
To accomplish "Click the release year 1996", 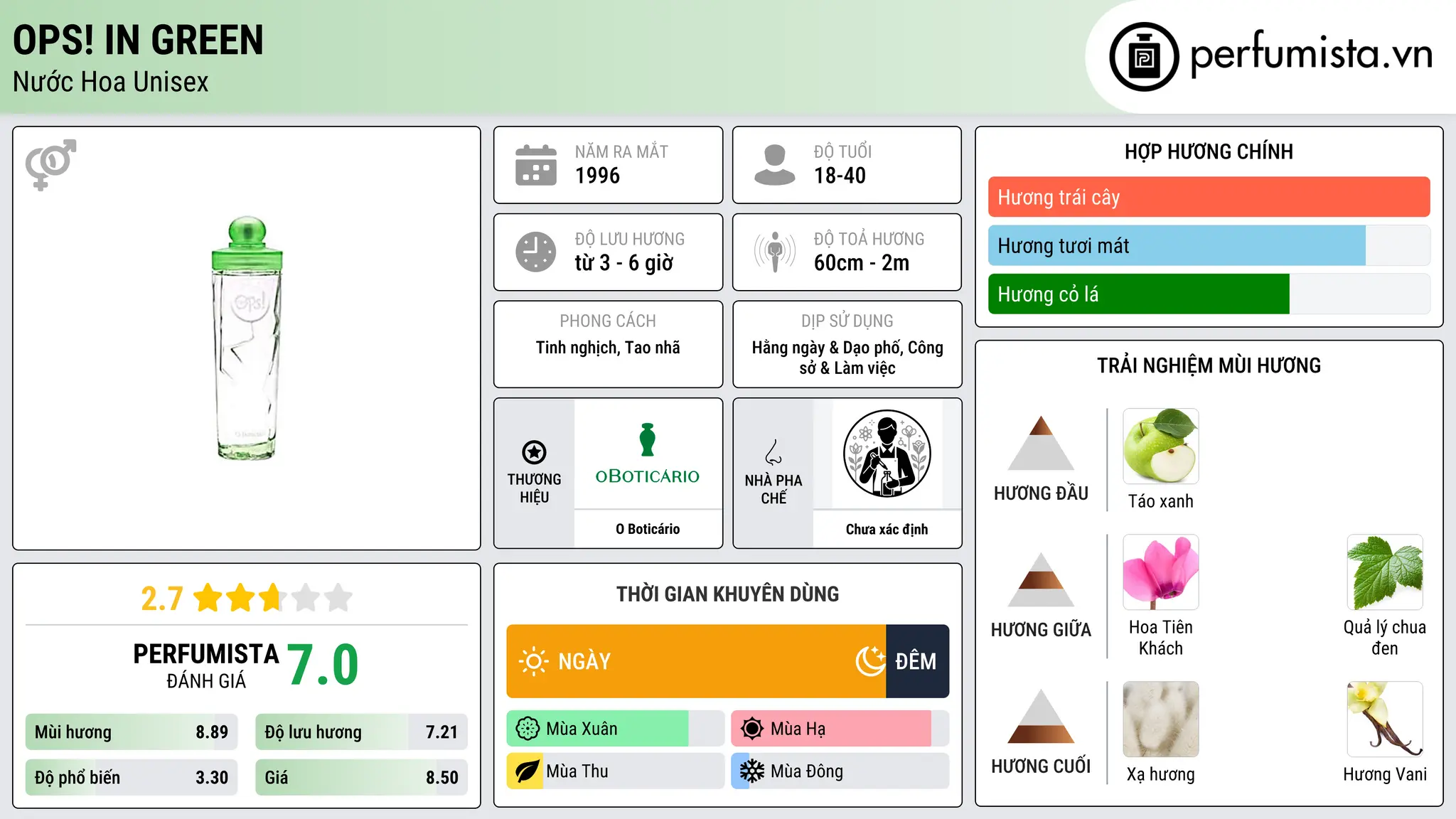I will [597, 176].
